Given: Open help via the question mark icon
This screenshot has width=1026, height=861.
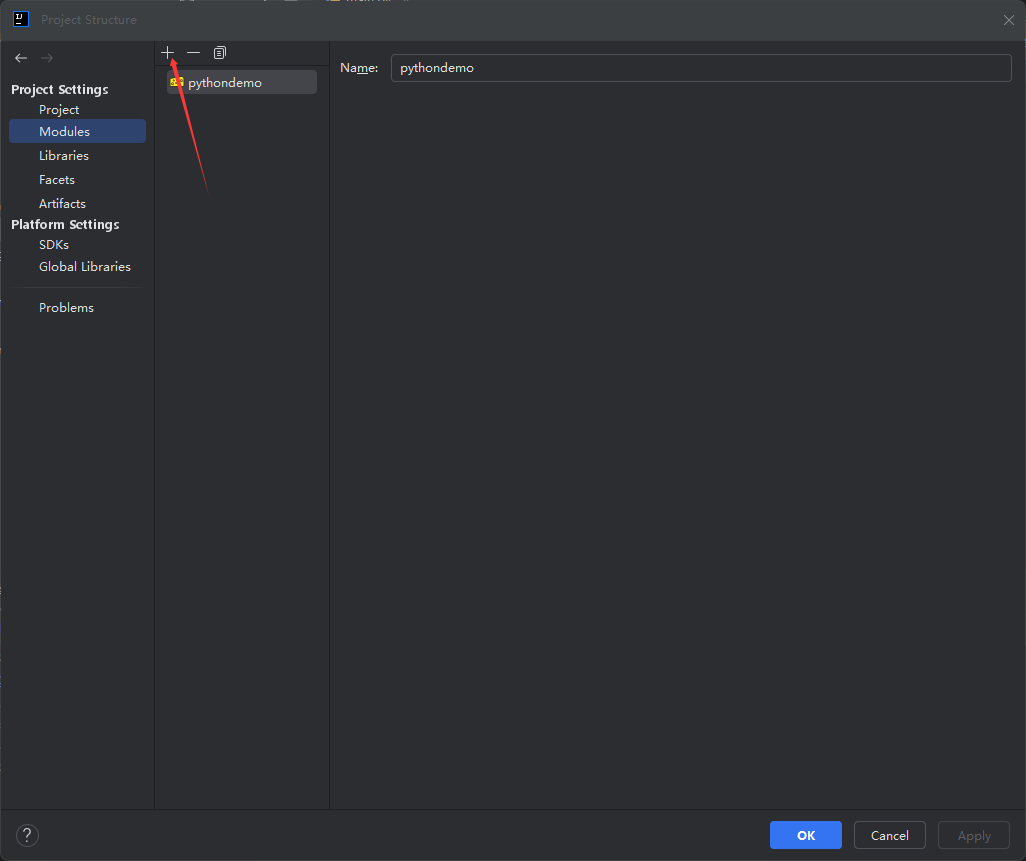Looking at the screenshot, I should pyautogui.click(x=27, y=835).
